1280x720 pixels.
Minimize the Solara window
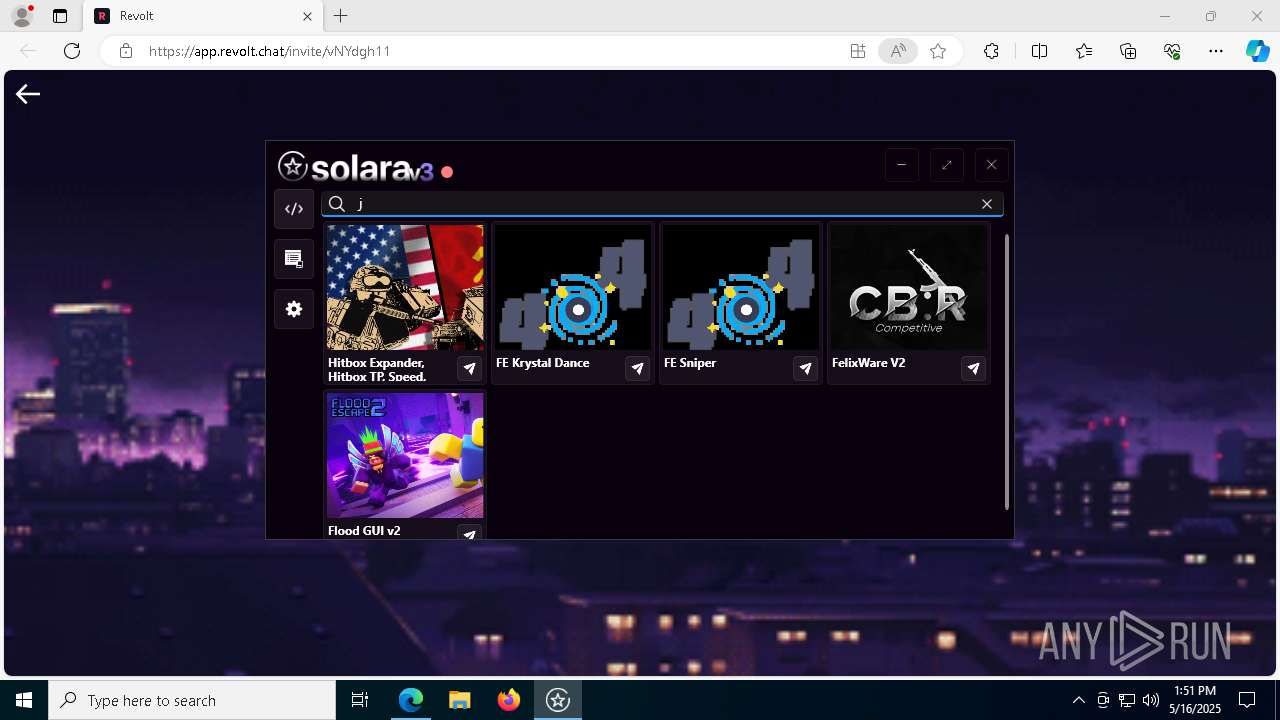(901, 165)
